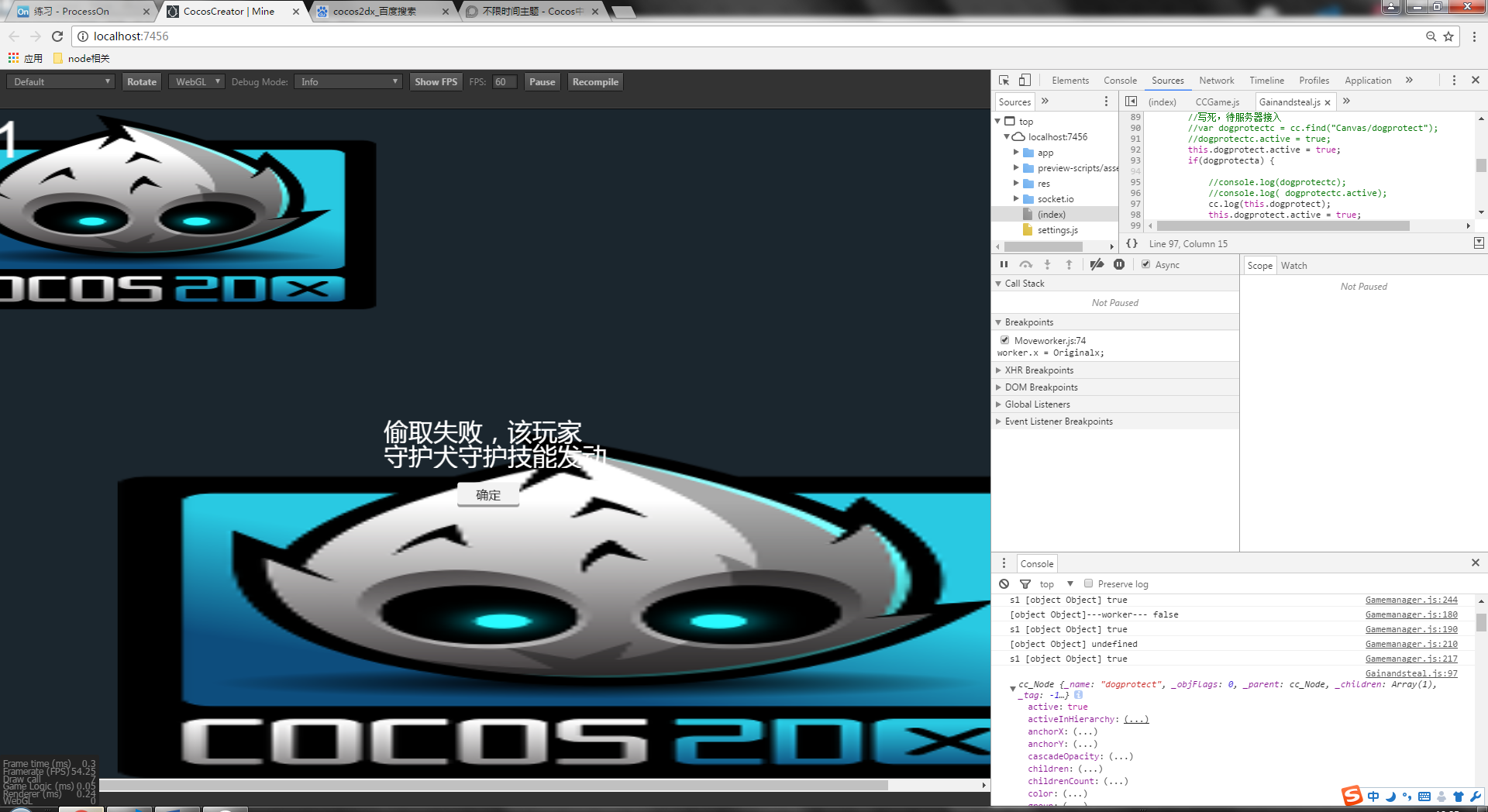
Task: Open the Timeline tab
Action: point(1266,81)
